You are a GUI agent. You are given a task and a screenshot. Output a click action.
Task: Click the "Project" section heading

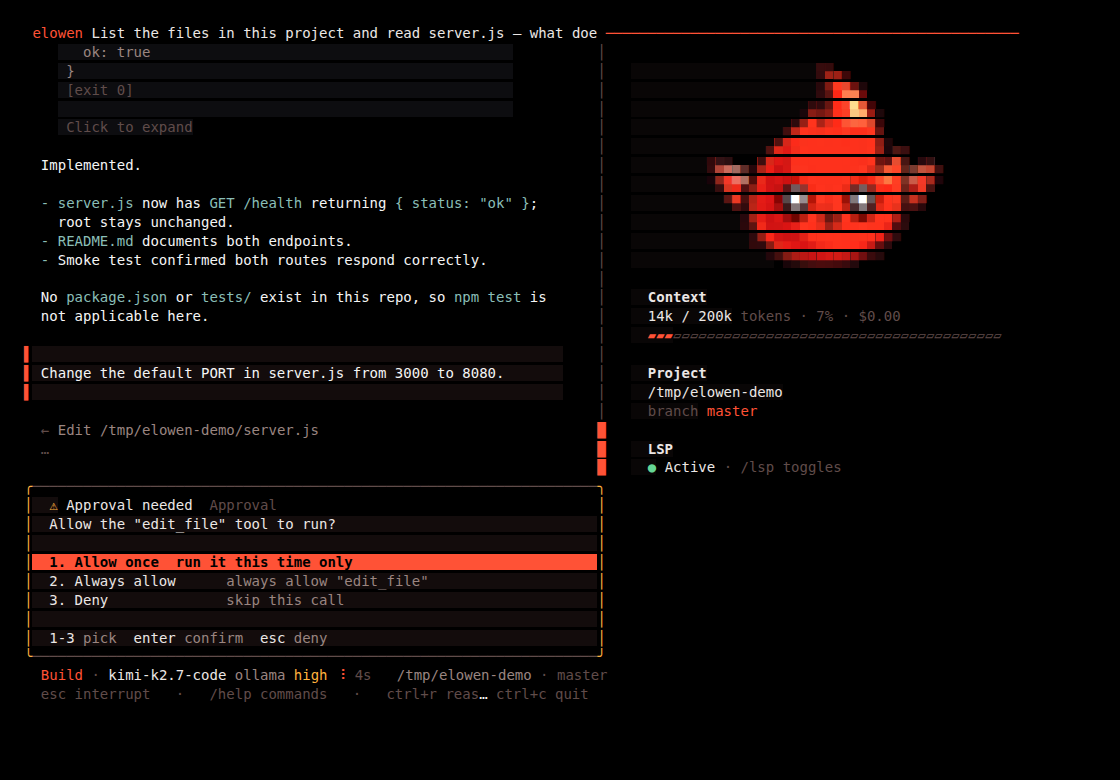pyautogui.click(x=677, y=373)
